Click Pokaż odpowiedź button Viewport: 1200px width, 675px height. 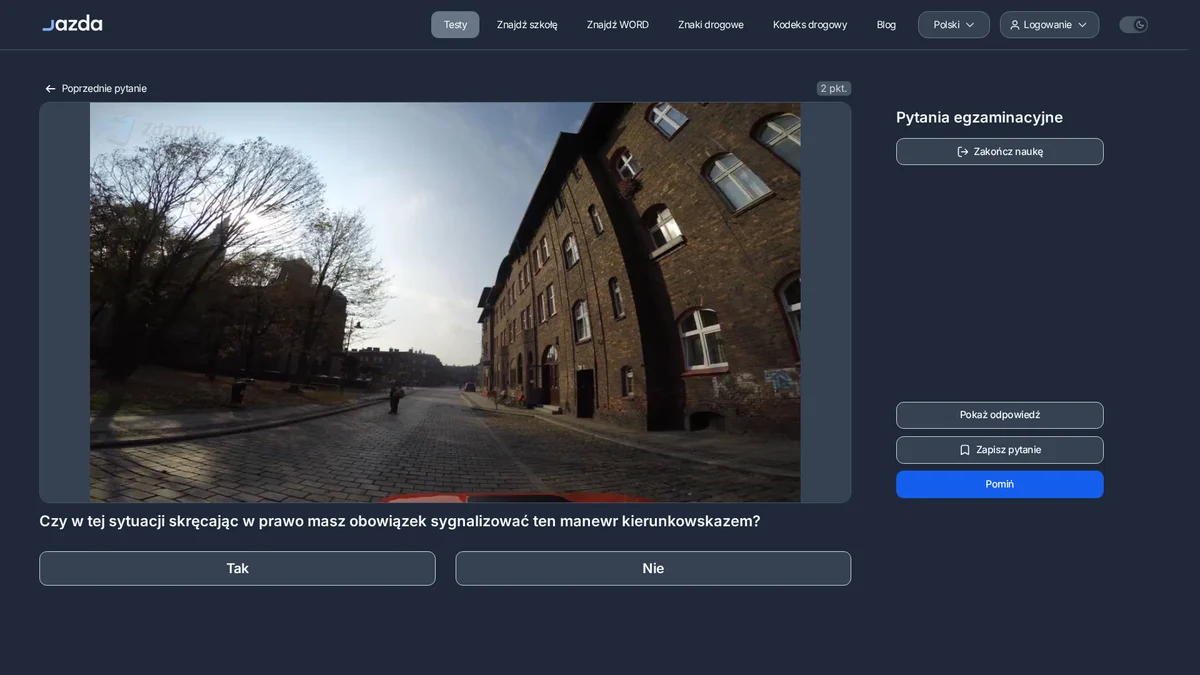tap(1000, 415)
